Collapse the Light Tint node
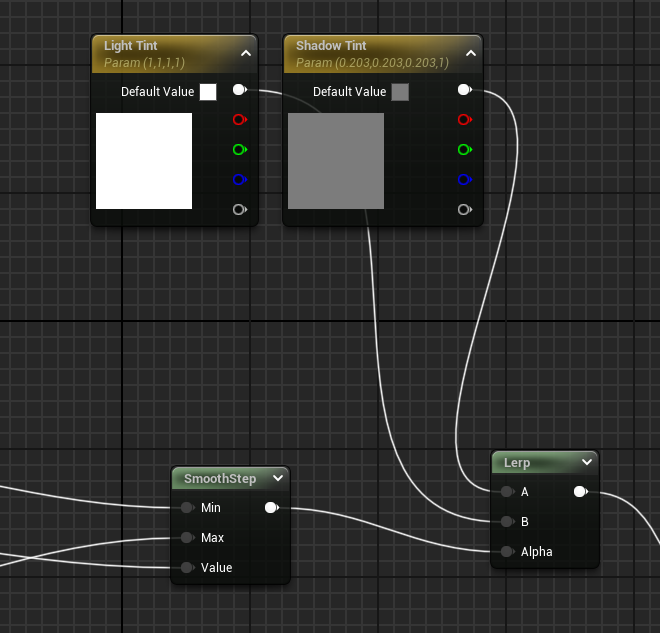Screen dimensions: 660x633 pos(246,54)
